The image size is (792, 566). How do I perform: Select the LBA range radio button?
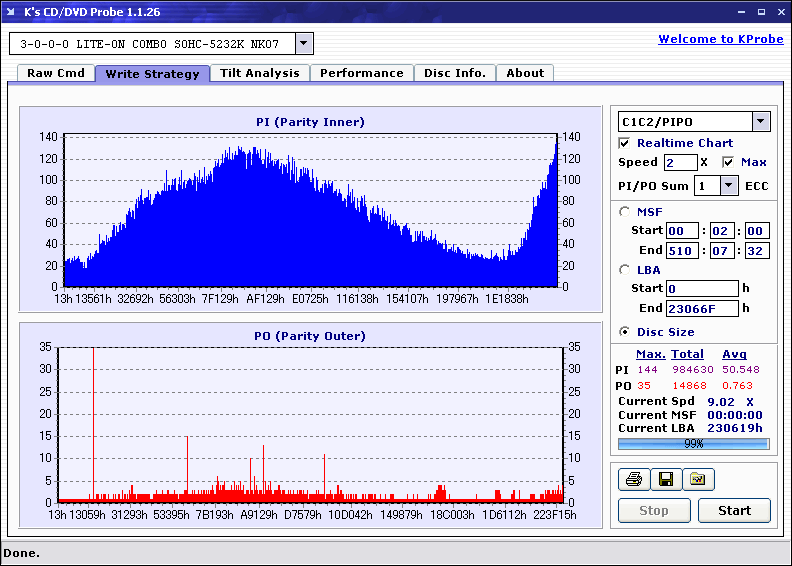[625, 270]
